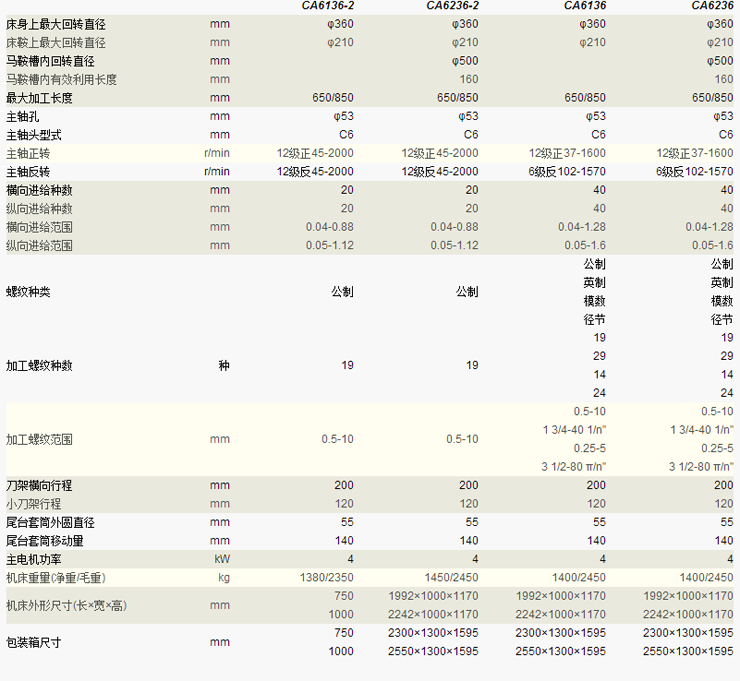The height and width of the screenshot is (681, 740).
Task: Click the CA6136 column header
Action: [585, 6]
